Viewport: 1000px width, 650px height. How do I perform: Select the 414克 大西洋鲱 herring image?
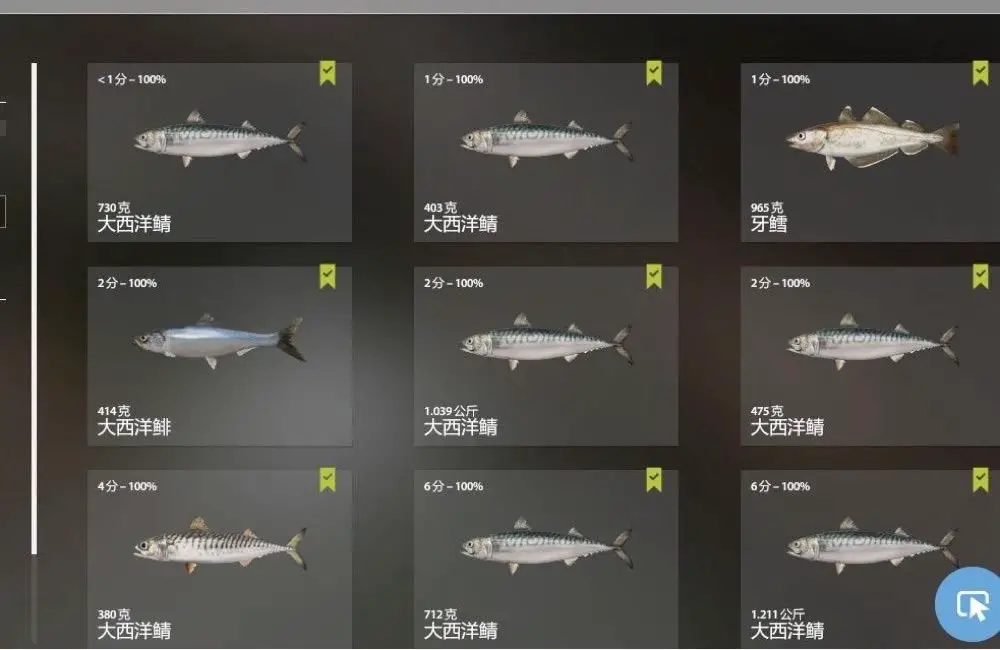coord(220,341)
